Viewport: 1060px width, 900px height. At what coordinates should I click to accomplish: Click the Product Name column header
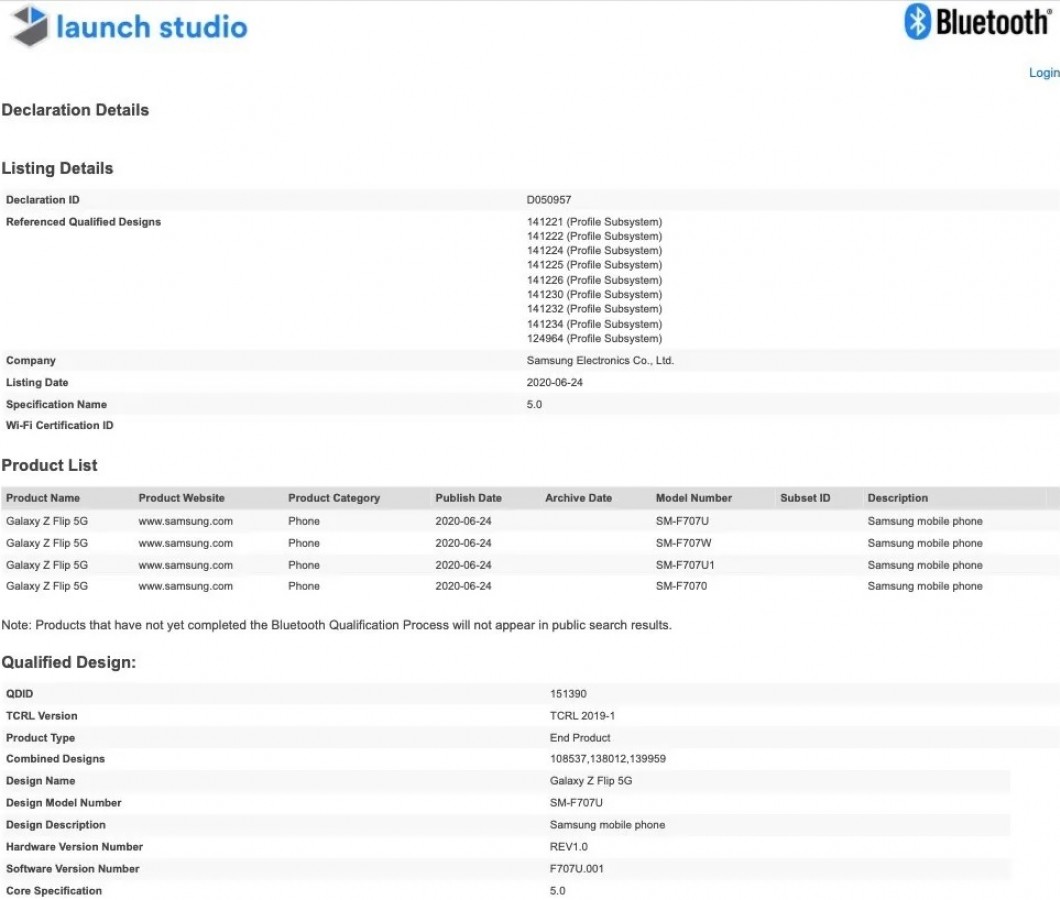point(43,498)
